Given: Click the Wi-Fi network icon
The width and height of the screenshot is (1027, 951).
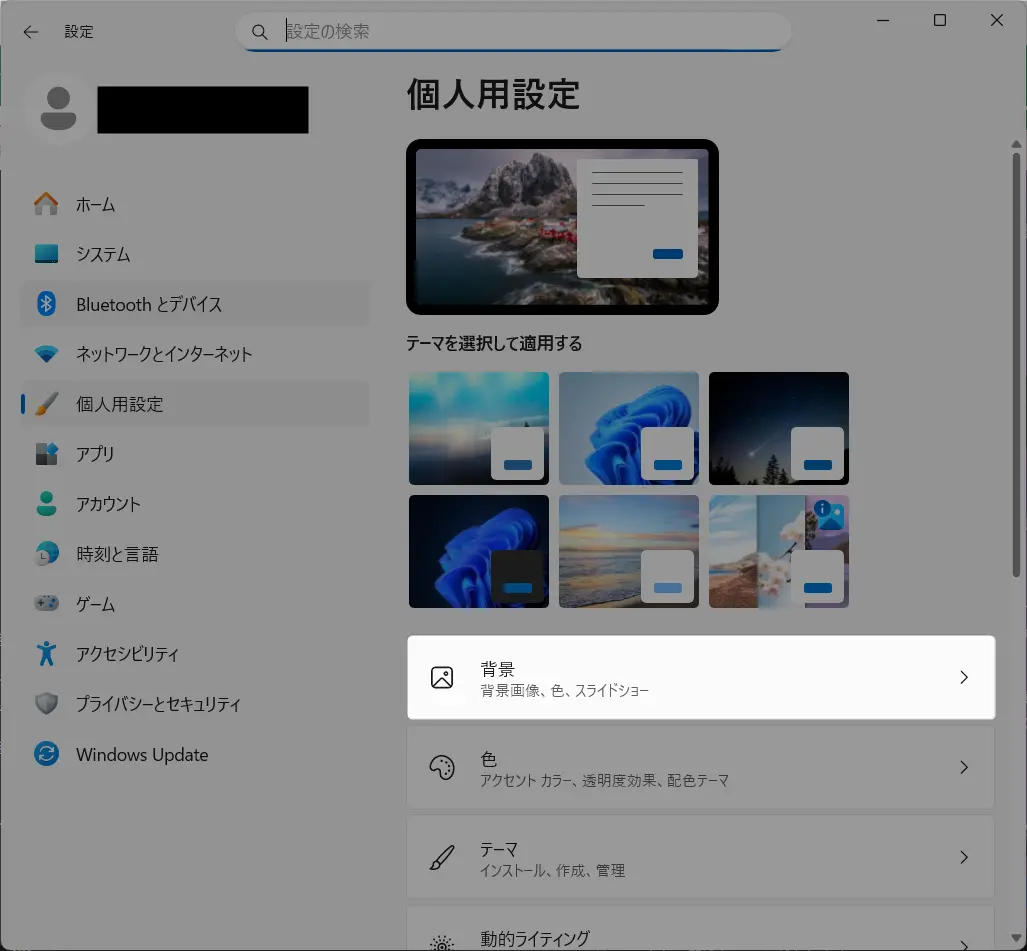Looking at the screenshot, I should coord(46,354).
